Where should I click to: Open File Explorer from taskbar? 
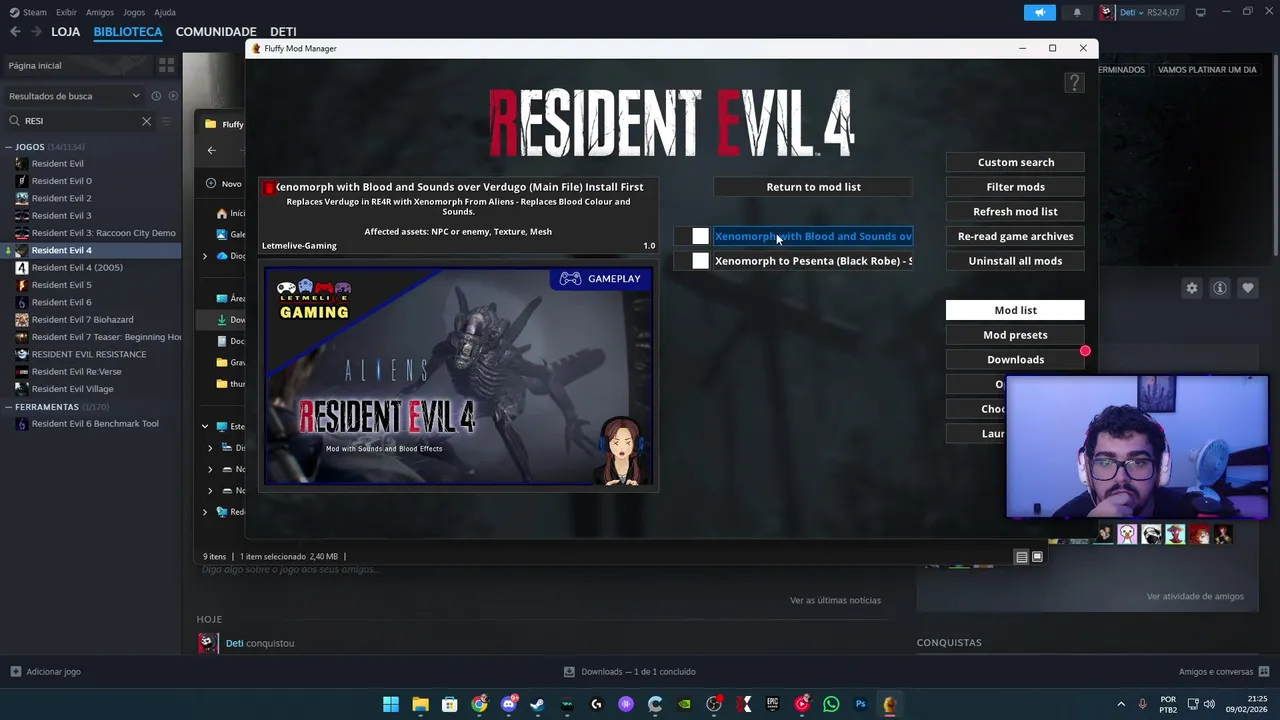pyautogui.click(x=420, y=704)
